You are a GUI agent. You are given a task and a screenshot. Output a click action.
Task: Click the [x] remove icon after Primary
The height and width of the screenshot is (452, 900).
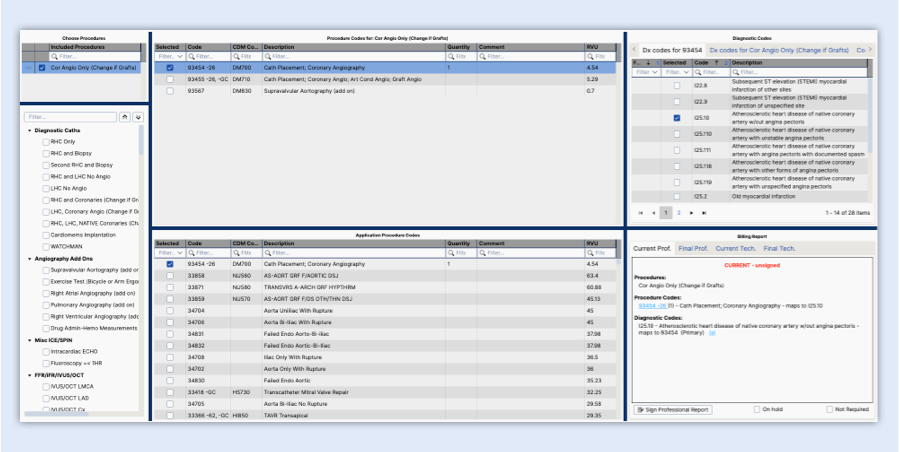tap(712, 333)
